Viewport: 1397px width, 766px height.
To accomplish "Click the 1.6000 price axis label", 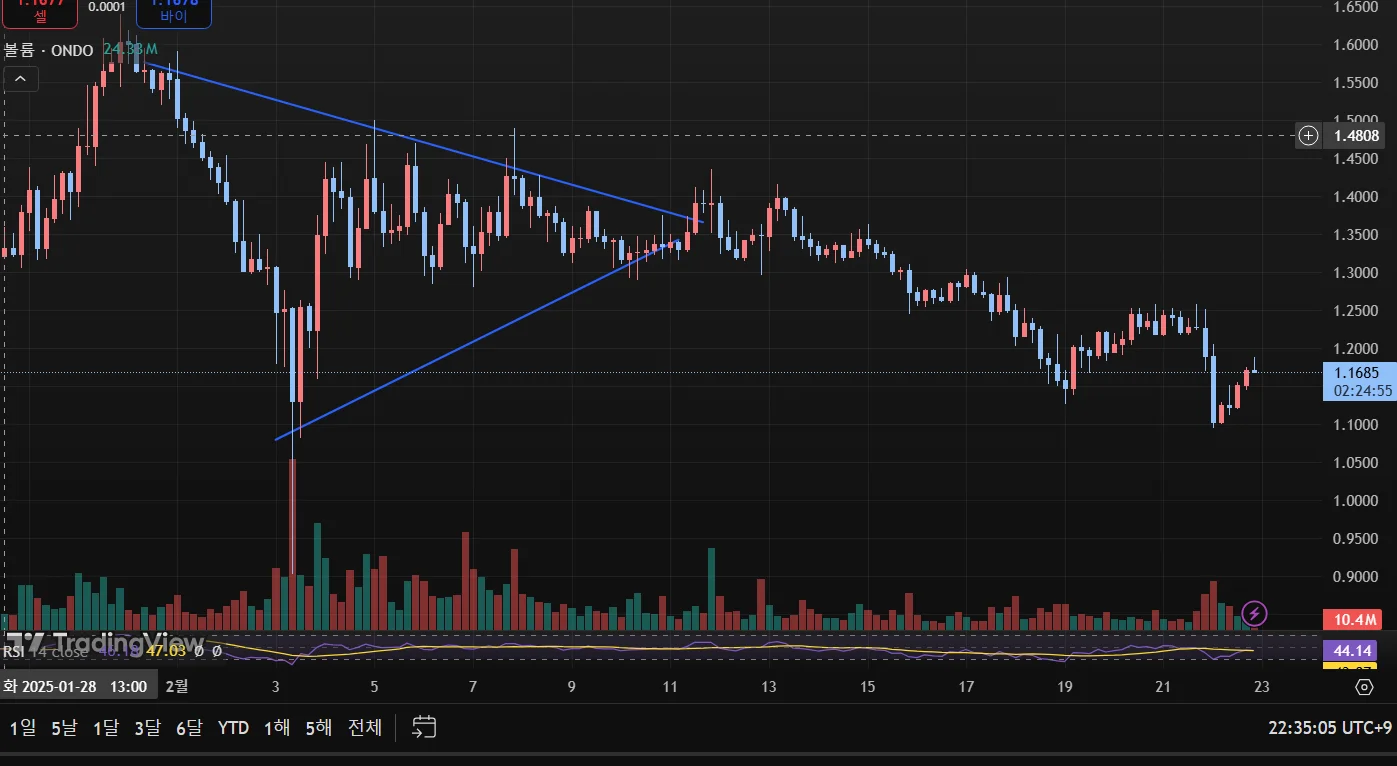I will (1357, 45).
